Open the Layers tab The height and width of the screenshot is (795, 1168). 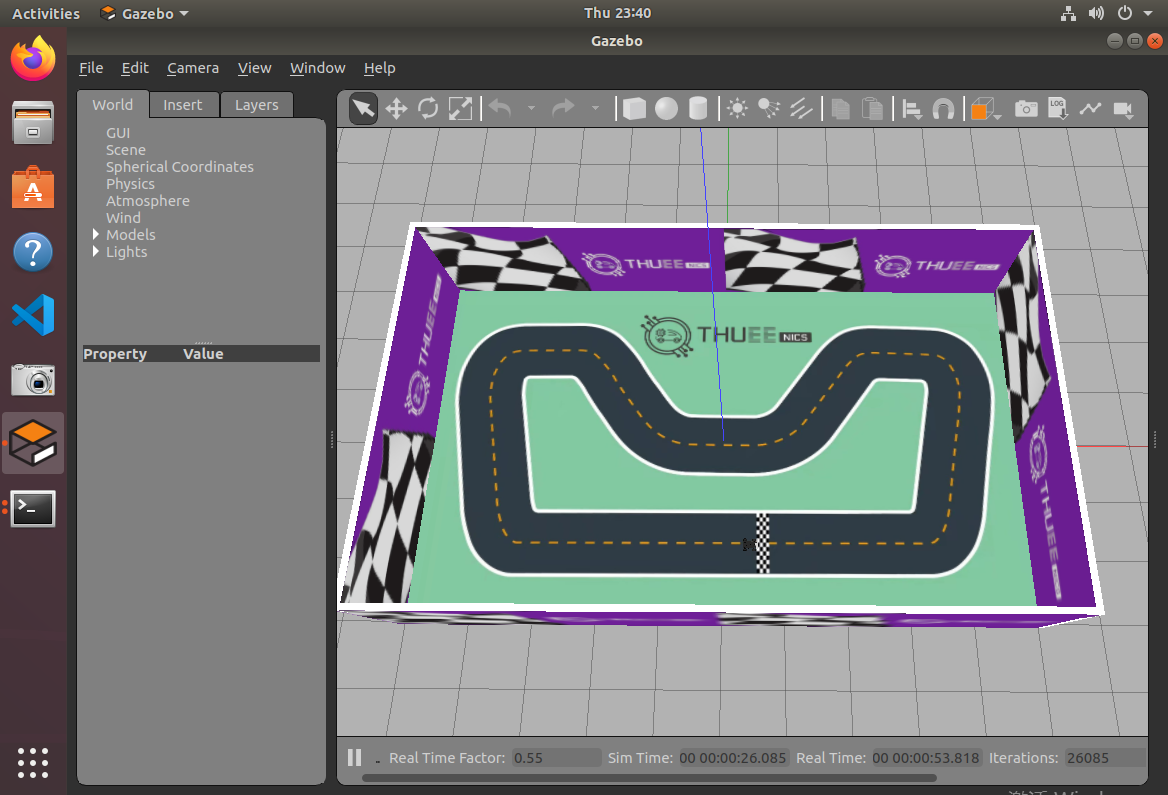pyautogui.click(x=256, y=105)
